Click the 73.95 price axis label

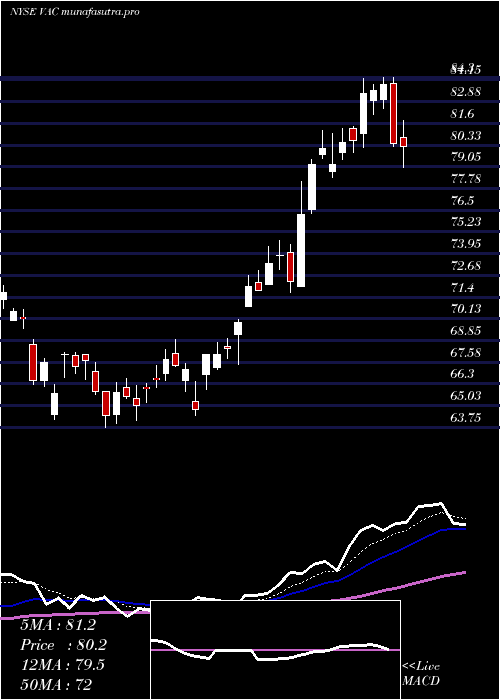[x=466, y=244]
